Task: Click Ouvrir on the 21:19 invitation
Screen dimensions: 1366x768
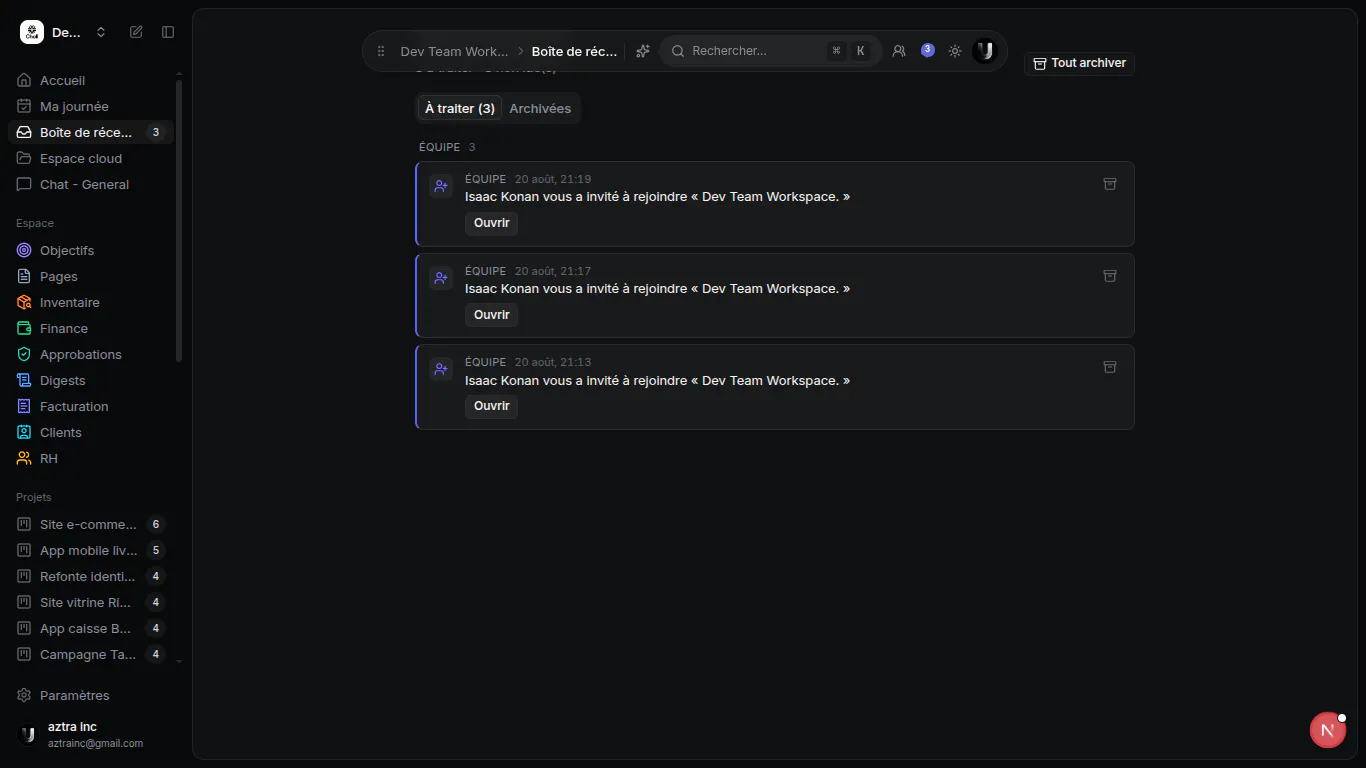Action: coord(491,223)
